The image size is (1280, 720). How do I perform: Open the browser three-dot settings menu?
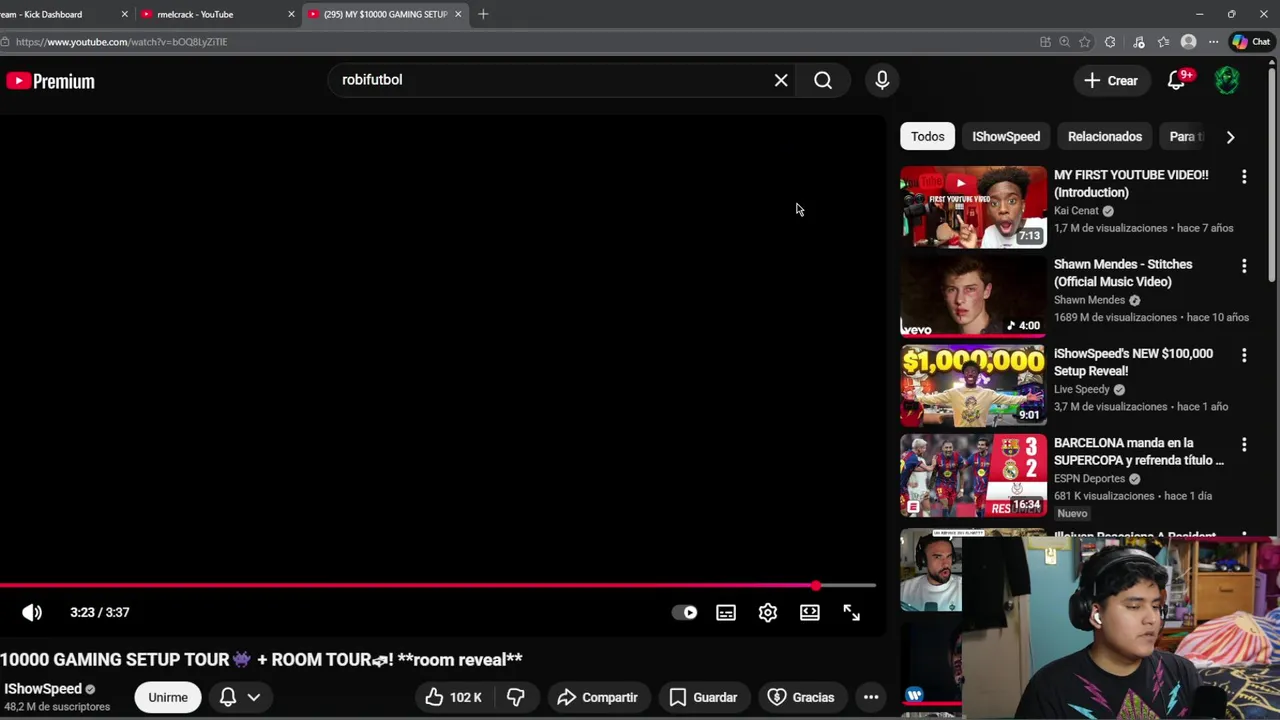click(1213, 42)
